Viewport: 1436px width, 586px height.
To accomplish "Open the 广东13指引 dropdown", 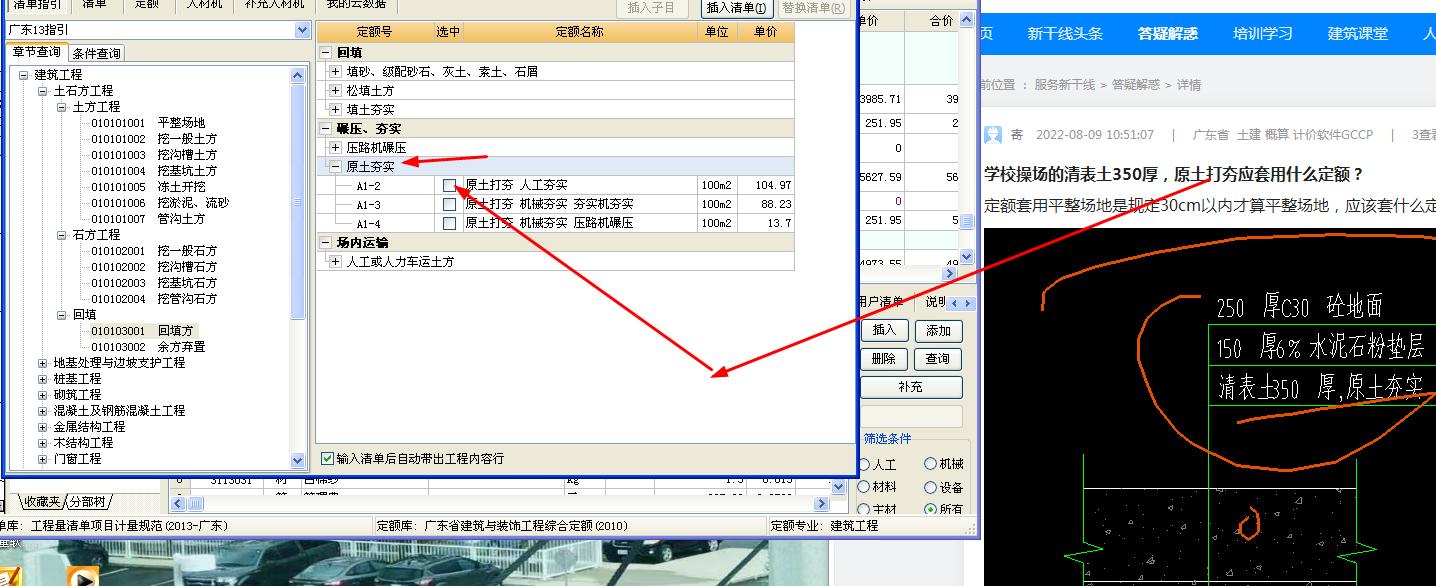I will click(x=303, y=31).
